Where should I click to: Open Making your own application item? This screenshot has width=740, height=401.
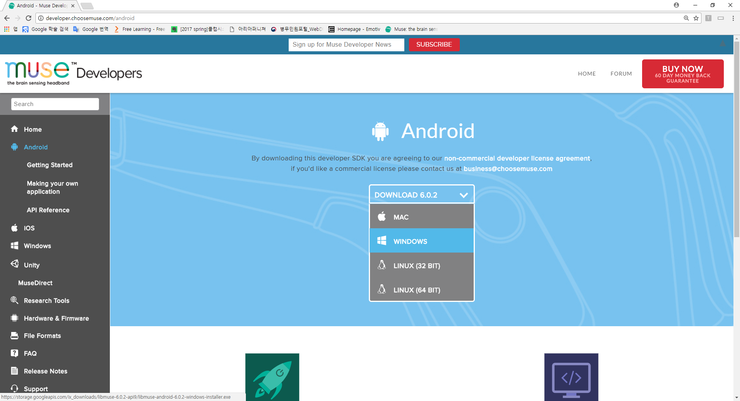click(x=52, y=187)
